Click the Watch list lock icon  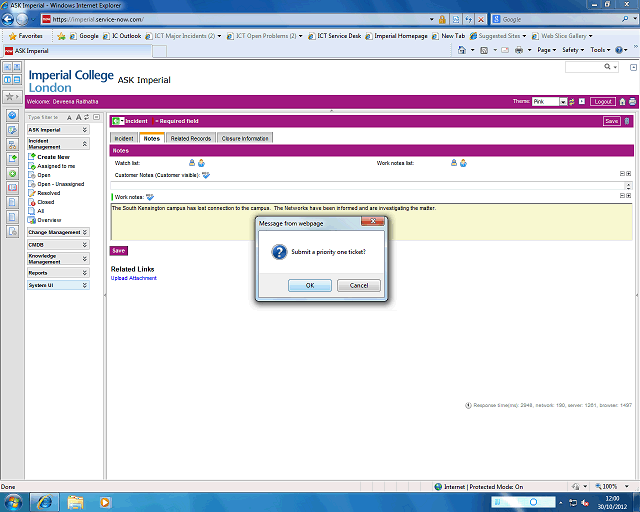click(x=191, y=162)
